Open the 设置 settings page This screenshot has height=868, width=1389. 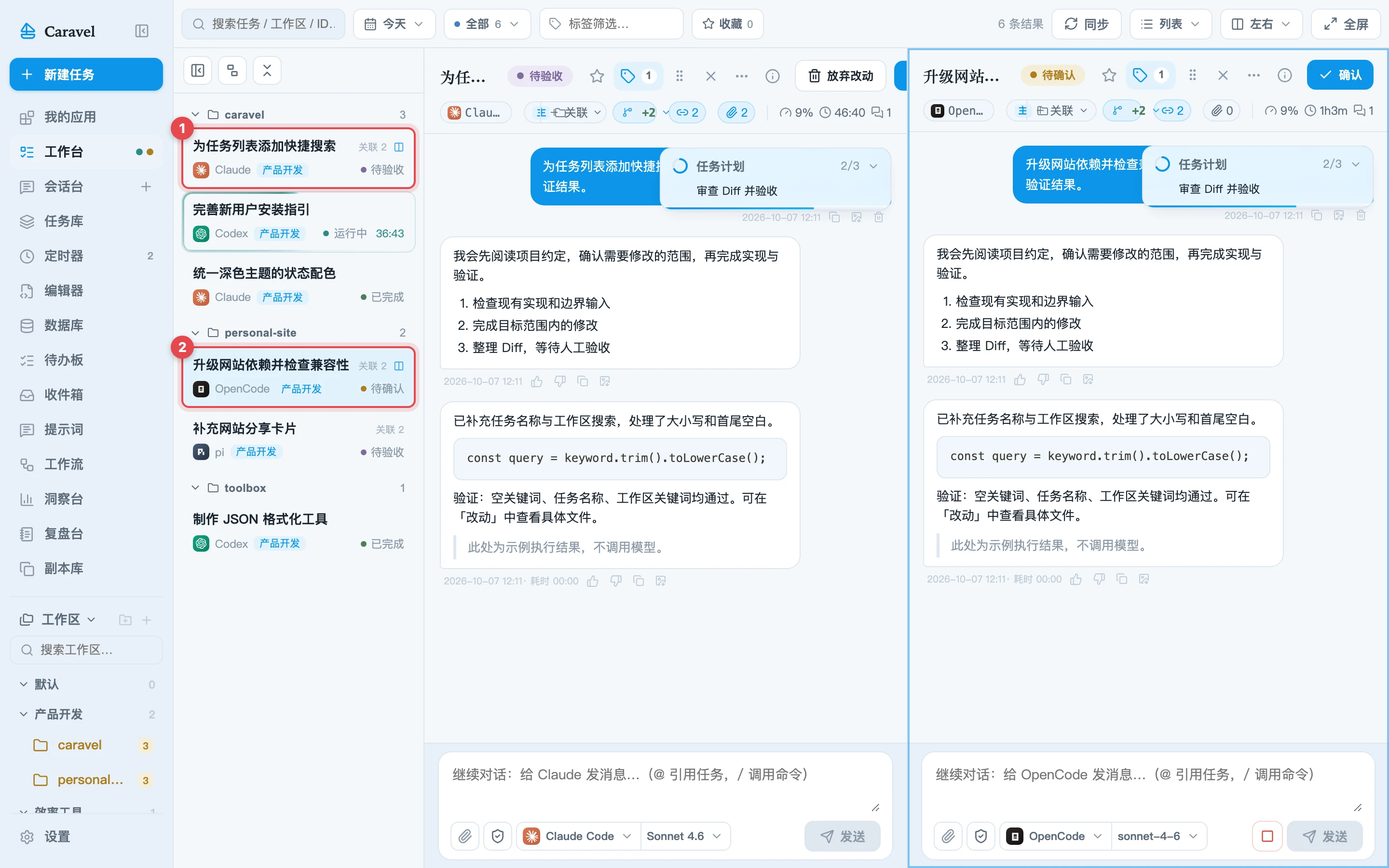click(86, 837)
